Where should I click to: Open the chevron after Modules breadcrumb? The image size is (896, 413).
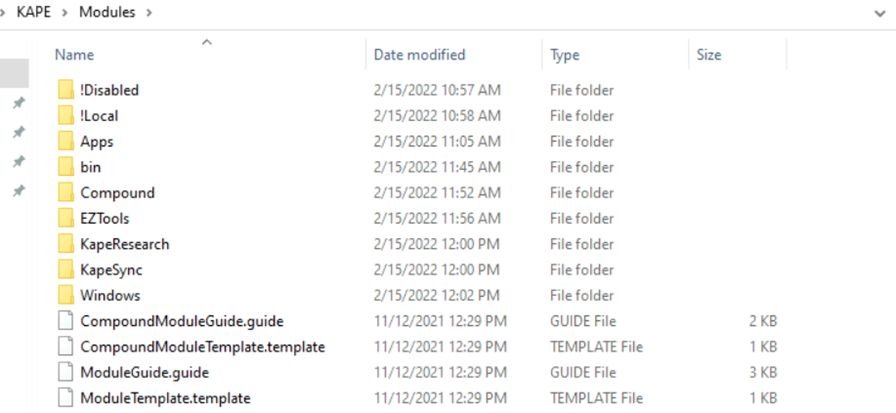tap(149, 12)
